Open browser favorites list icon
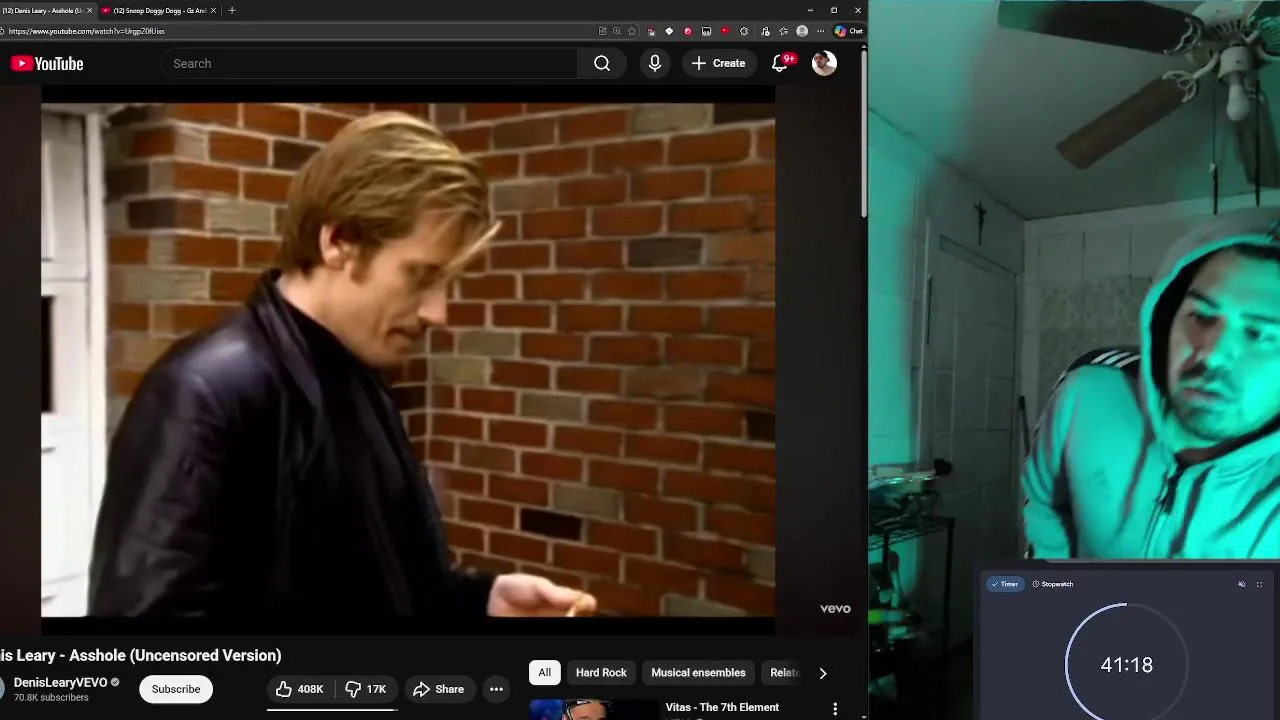 tap(784, 31)
